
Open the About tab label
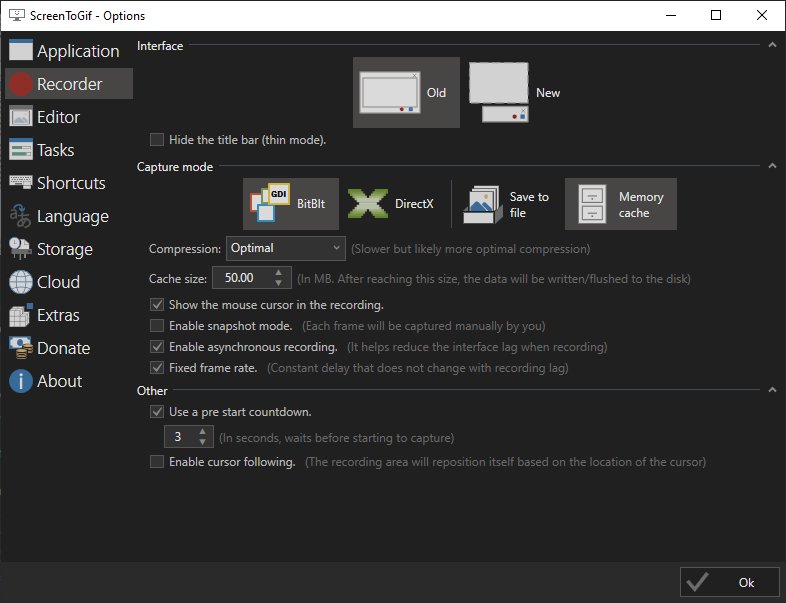click(59, 381)
